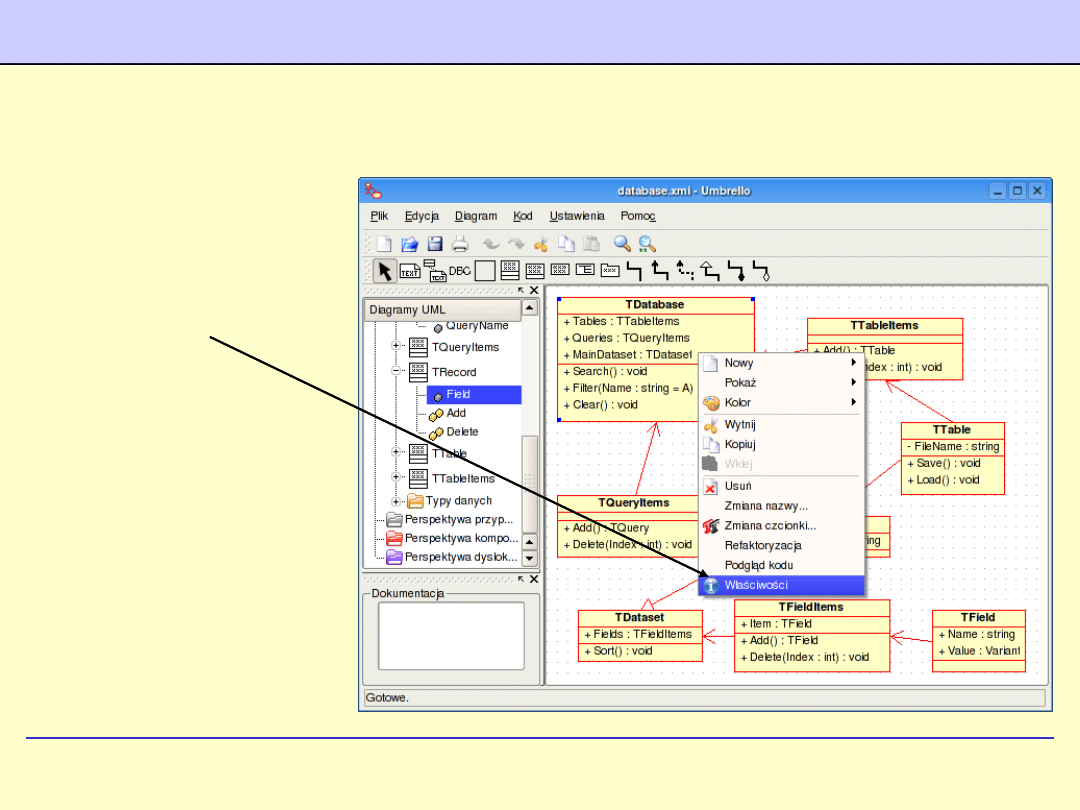The height and width of the screenshot is (810, 1080).
Task: Click tree view scroll-up arrow
Action: [530, 308]
